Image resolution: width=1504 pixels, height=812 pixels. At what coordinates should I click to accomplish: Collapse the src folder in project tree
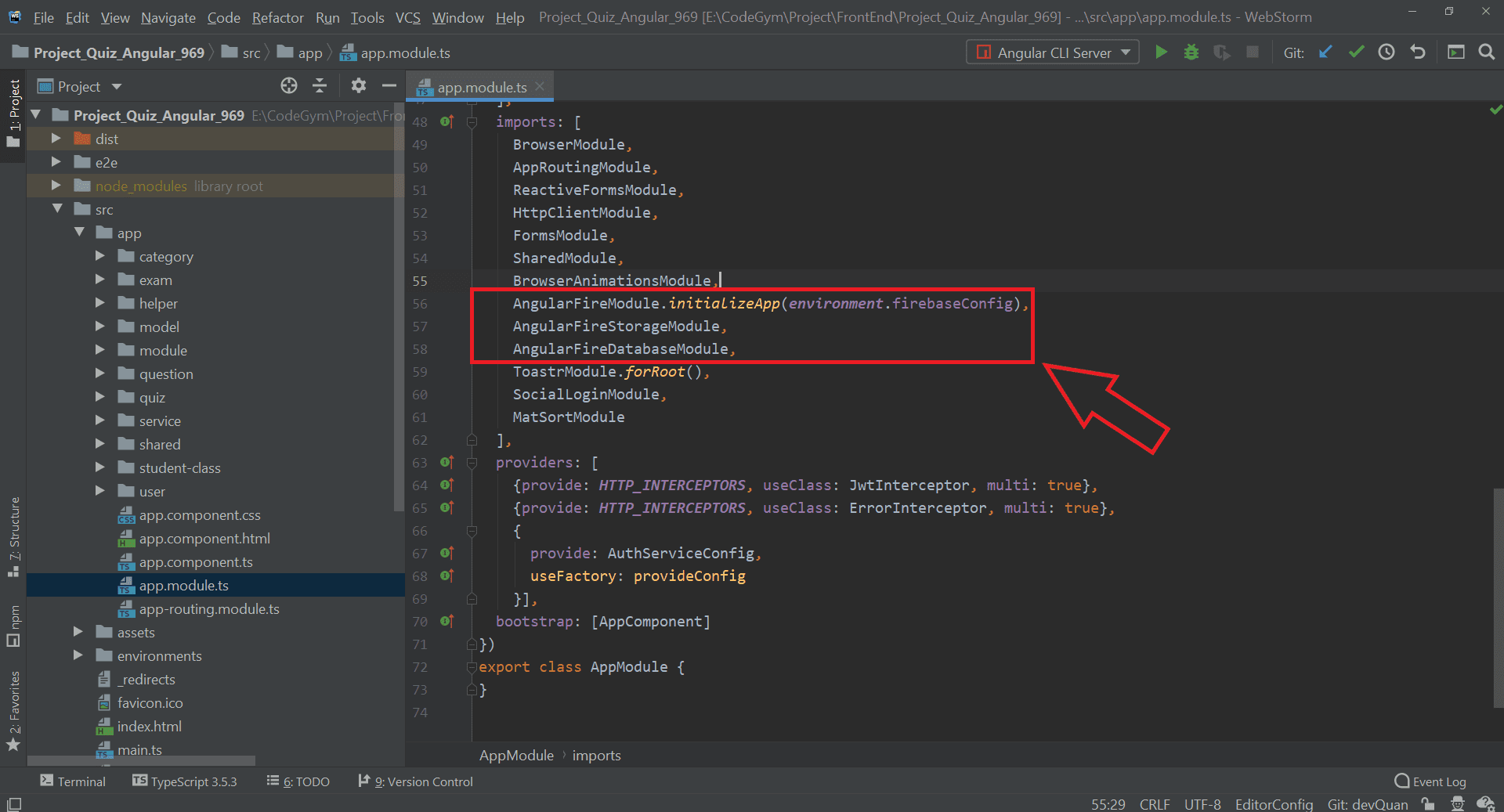point(57,209)
